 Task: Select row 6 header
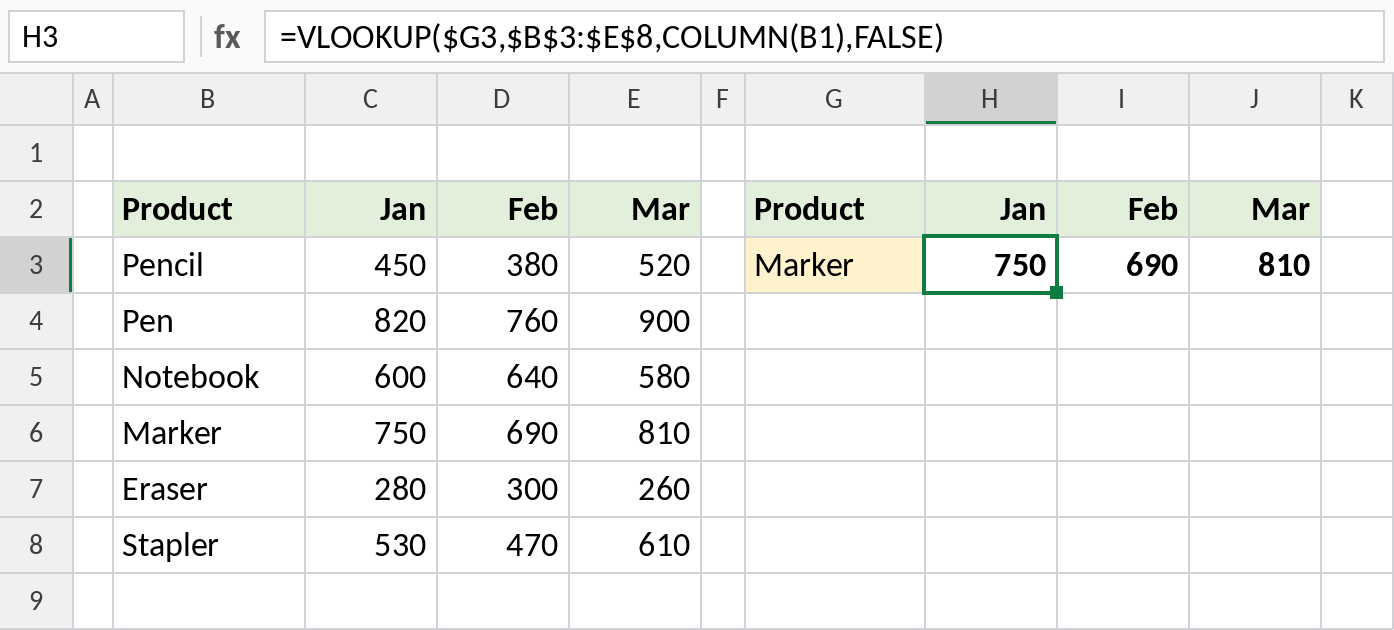(x=36, y=433)
